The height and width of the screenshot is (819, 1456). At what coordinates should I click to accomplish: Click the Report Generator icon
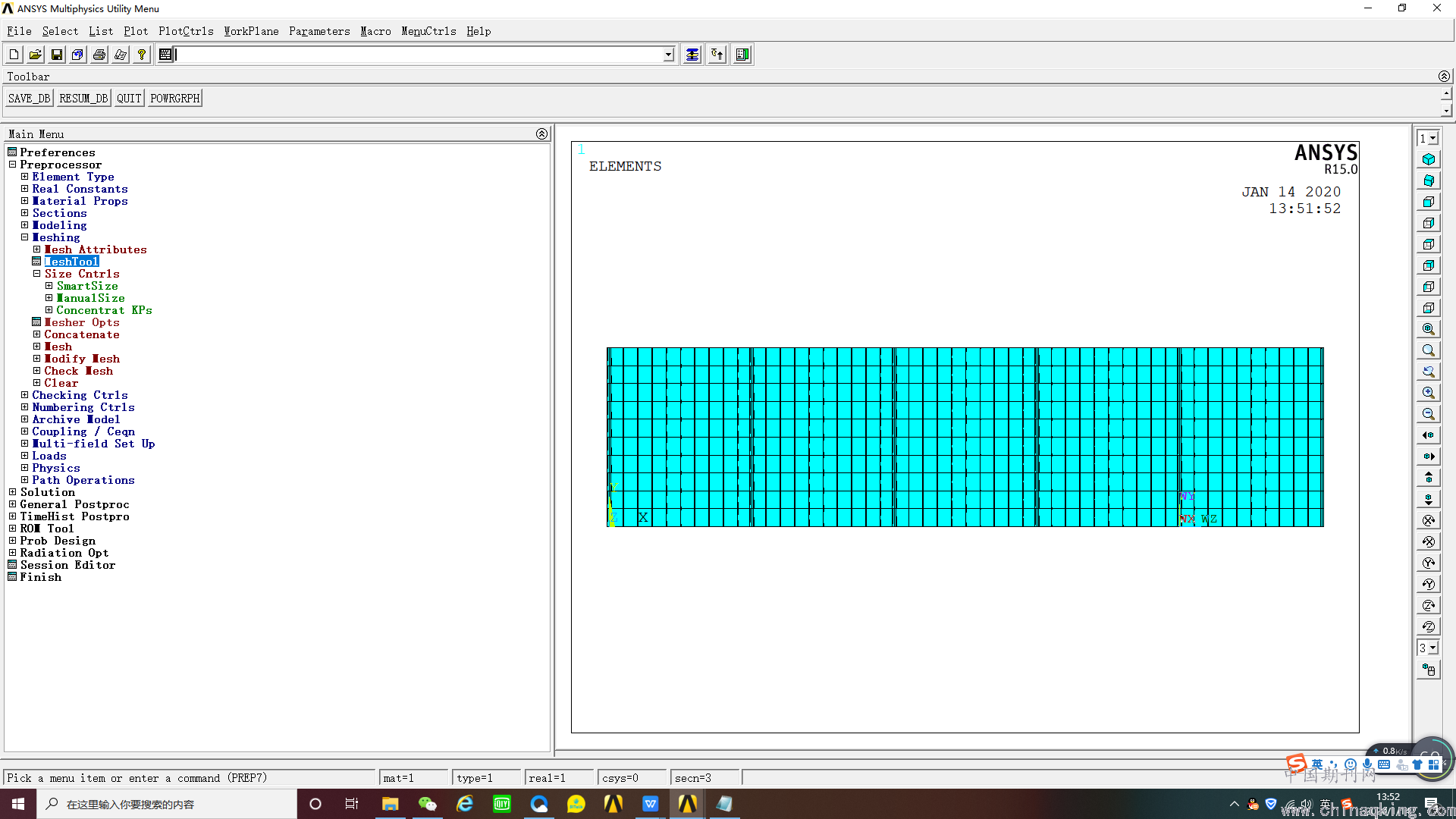(x=121, y=55)
